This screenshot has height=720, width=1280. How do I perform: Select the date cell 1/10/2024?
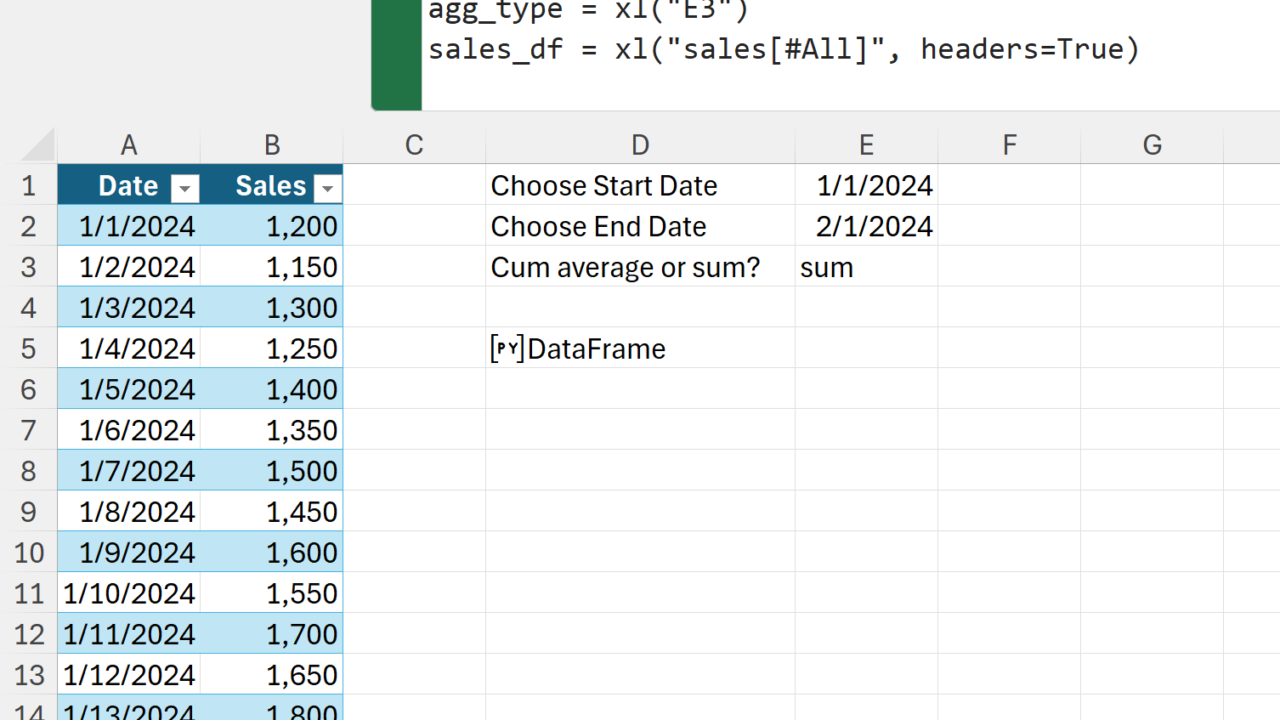click(129, 594)
